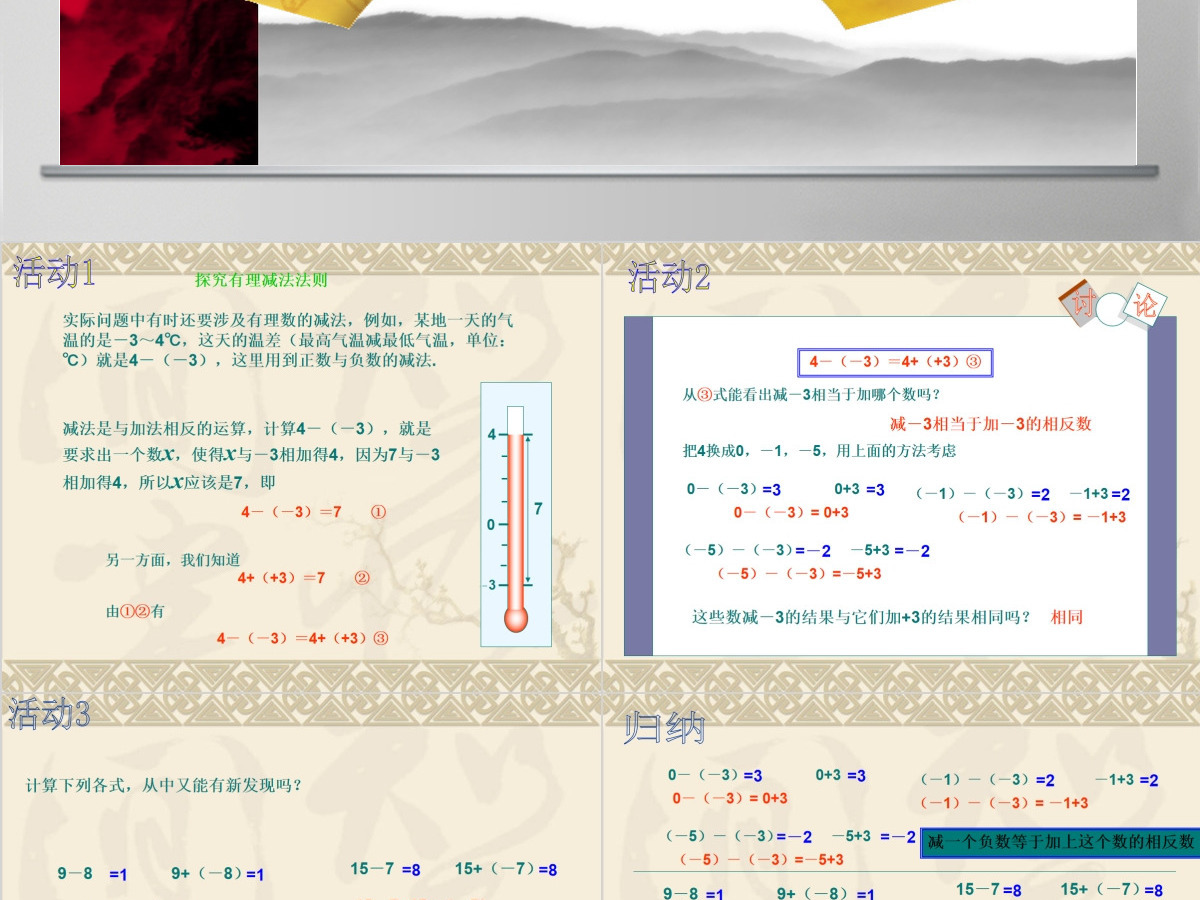Click red 0−(−3)=0+3 in 归纳 slide
Image resolution: width=1200 pixels, height=900 pixels.
(x=730, y=798)
